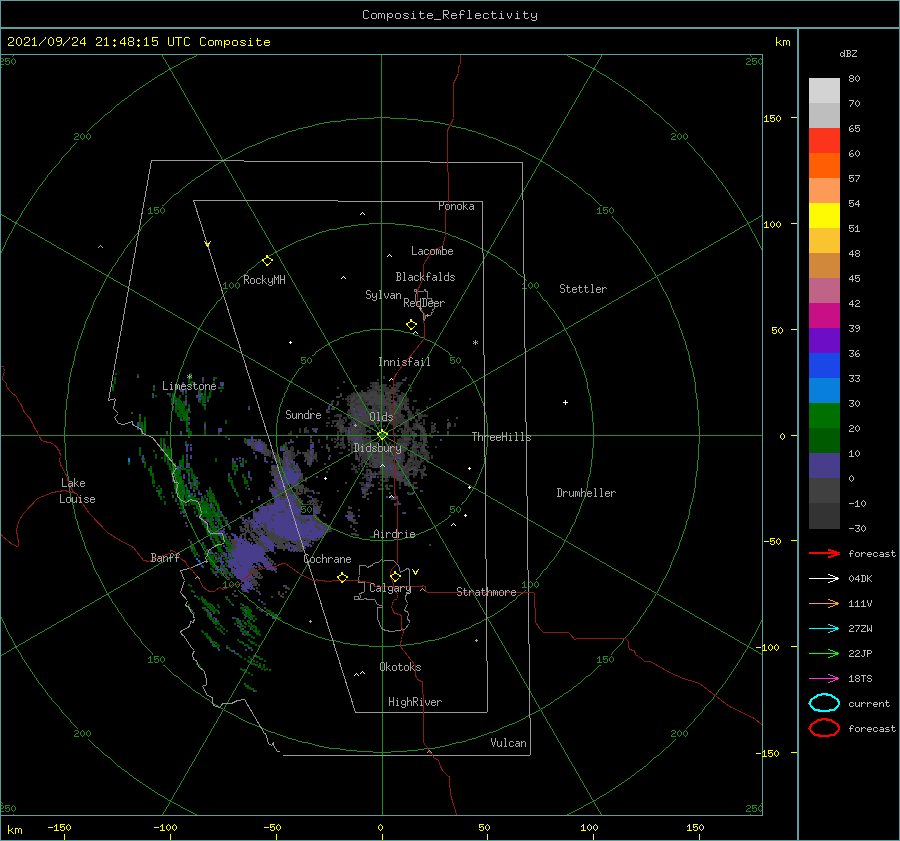Select the green 20–30 dBZ swatch
Viewport: 900px width, 841px height.
pos(824,416)
